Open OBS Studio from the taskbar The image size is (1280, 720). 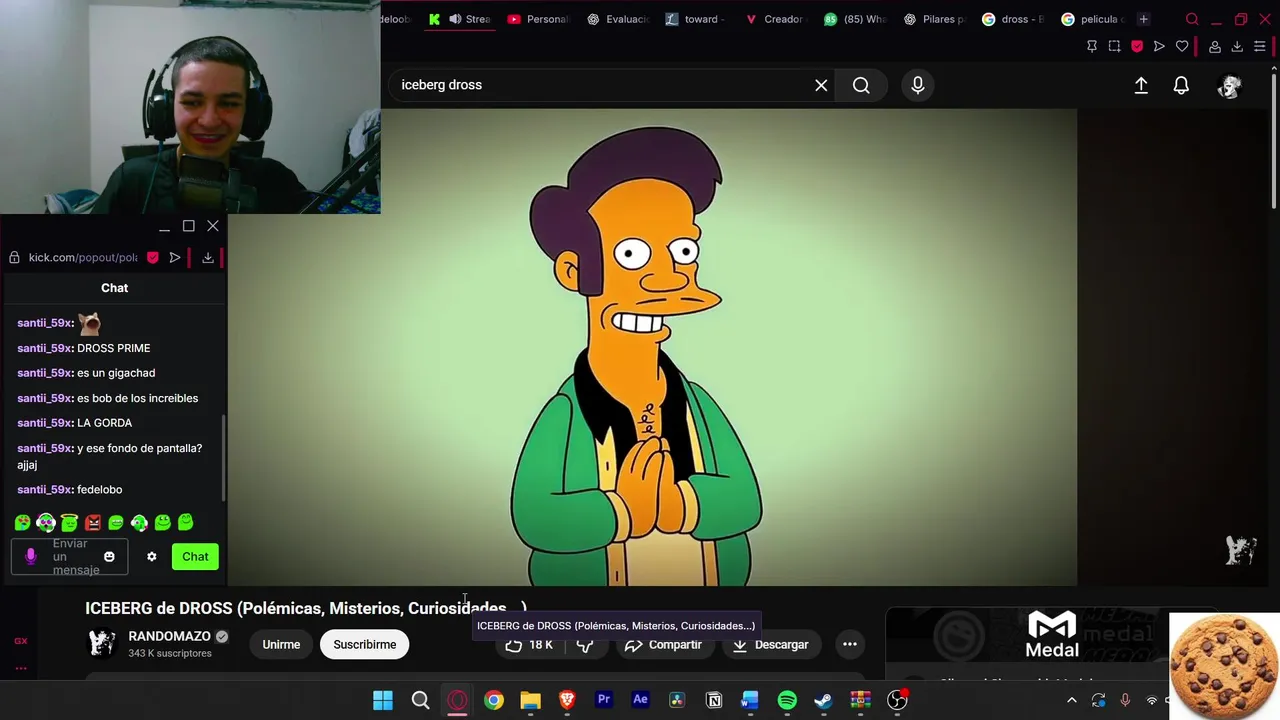897,701
